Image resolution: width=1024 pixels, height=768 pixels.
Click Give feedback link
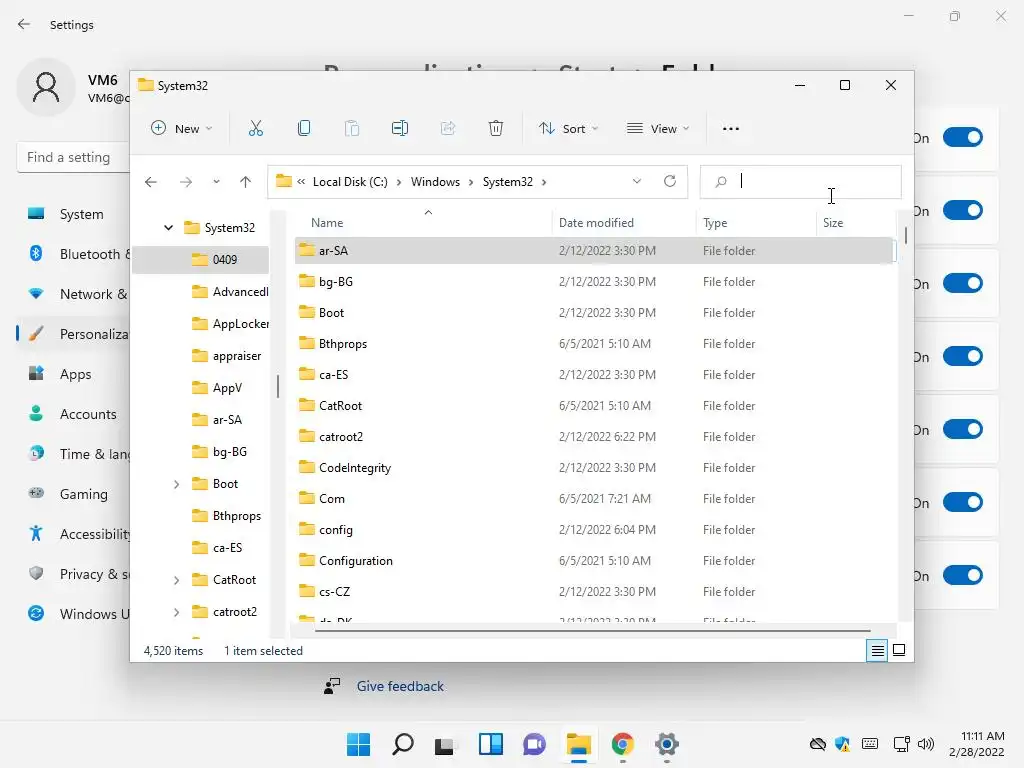click(x=400, y=686)
